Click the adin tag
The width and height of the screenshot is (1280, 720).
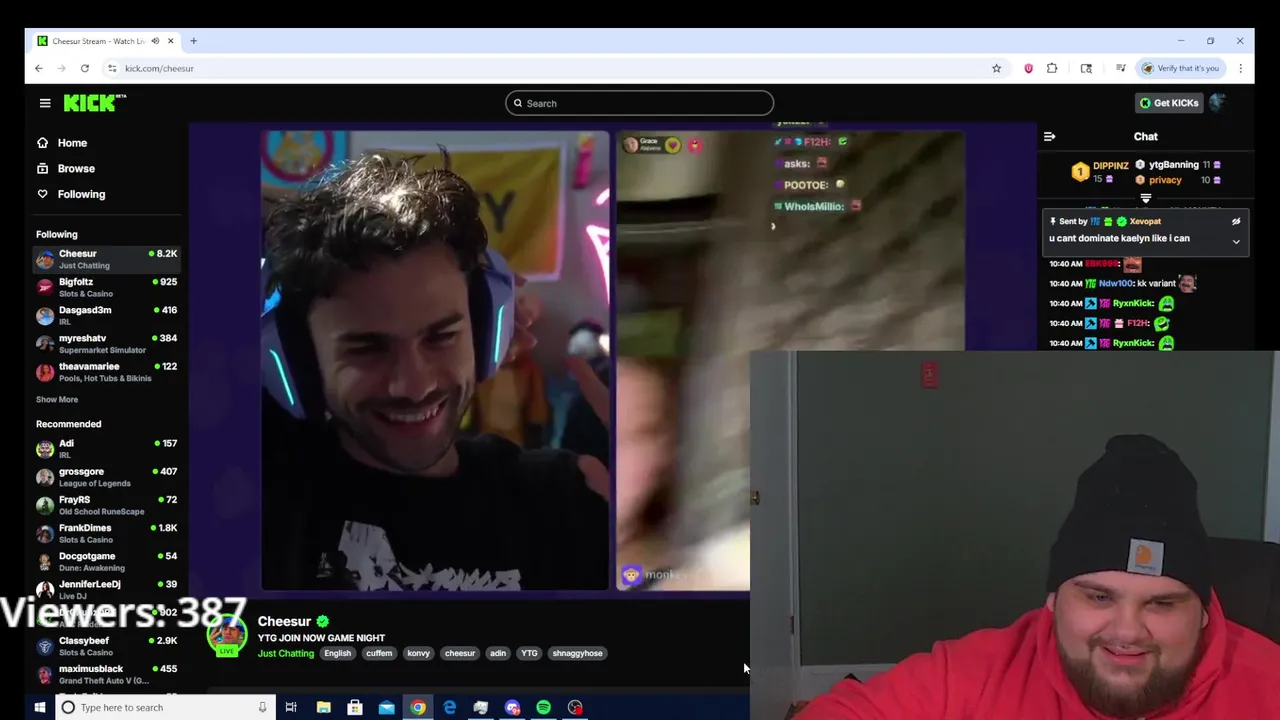coord(498,654)
